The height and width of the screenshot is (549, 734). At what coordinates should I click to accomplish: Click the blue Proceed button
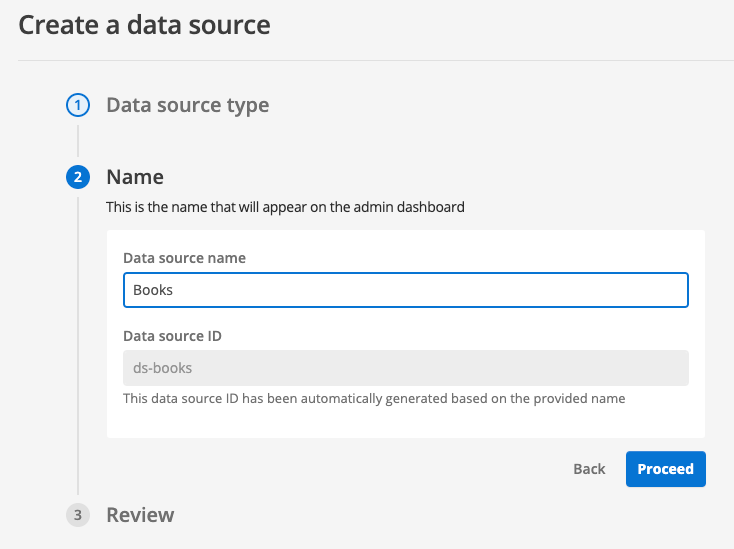pos(665,469)
